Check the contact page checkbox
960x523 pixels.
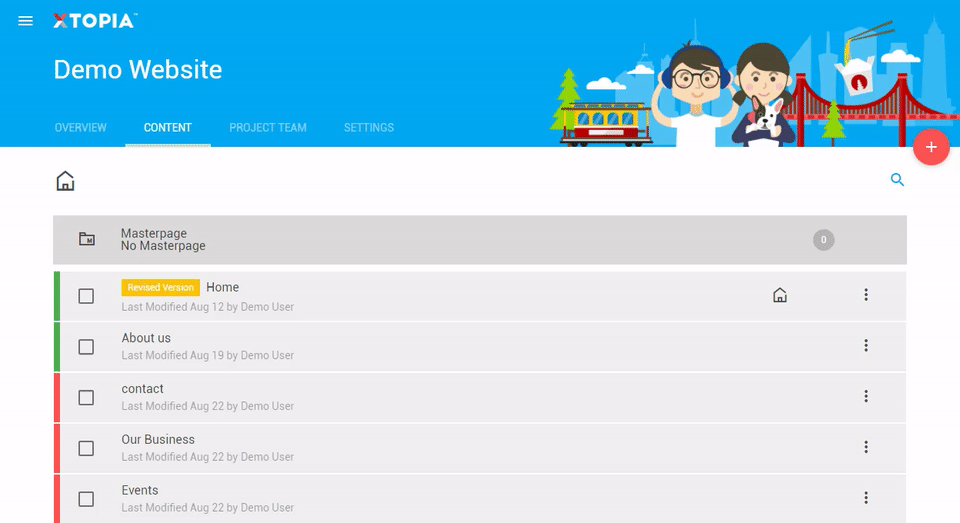point(86,398)
